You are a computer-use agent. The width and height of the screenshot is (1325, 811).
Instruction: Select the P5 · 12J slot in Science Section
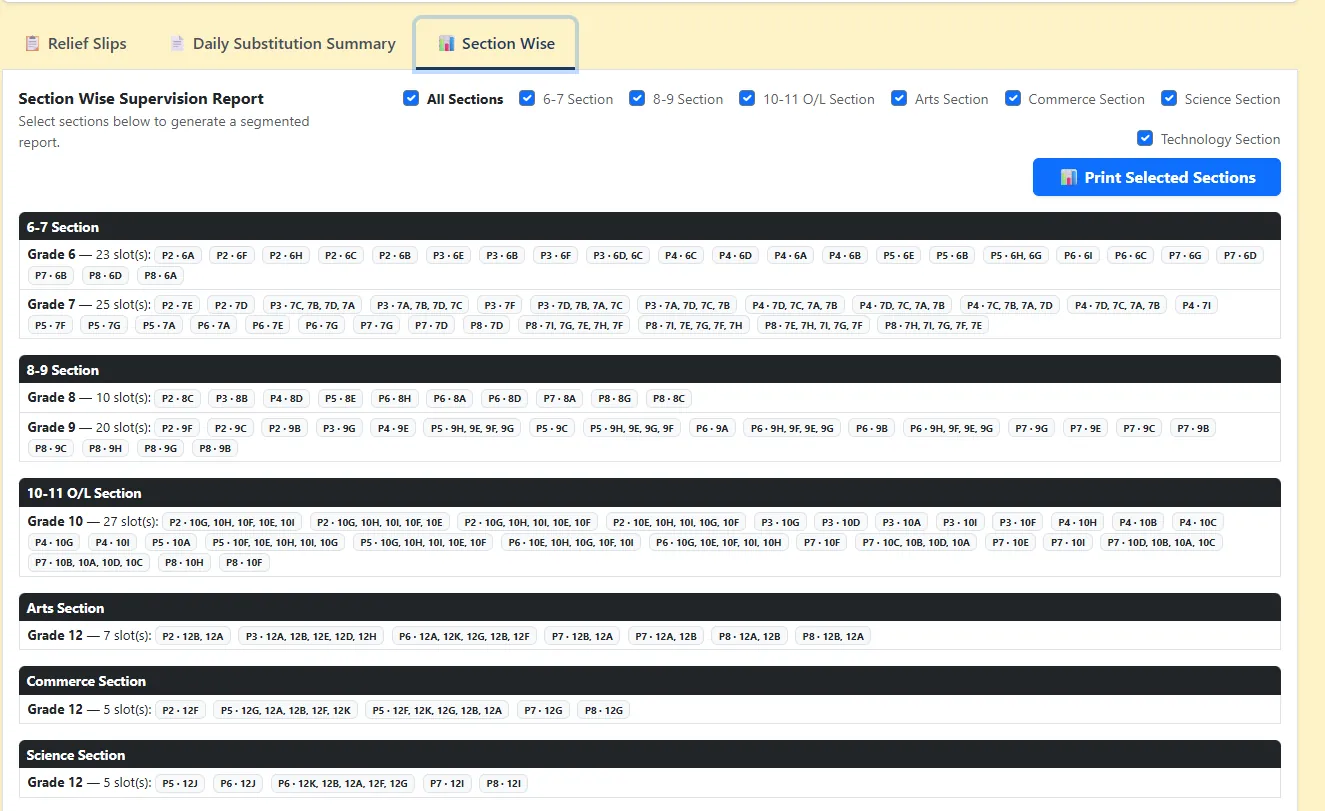coord(180,784)
